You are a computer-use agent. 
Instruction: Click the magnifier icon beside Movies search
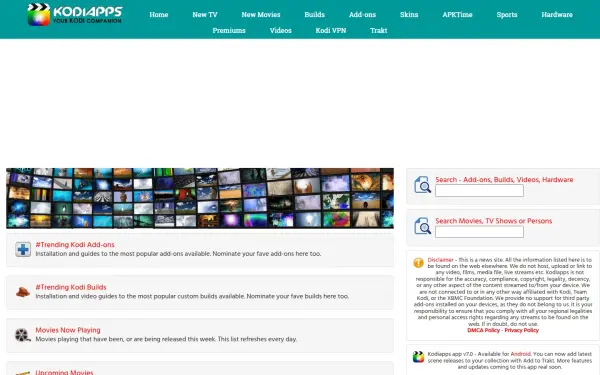[422, 226]
